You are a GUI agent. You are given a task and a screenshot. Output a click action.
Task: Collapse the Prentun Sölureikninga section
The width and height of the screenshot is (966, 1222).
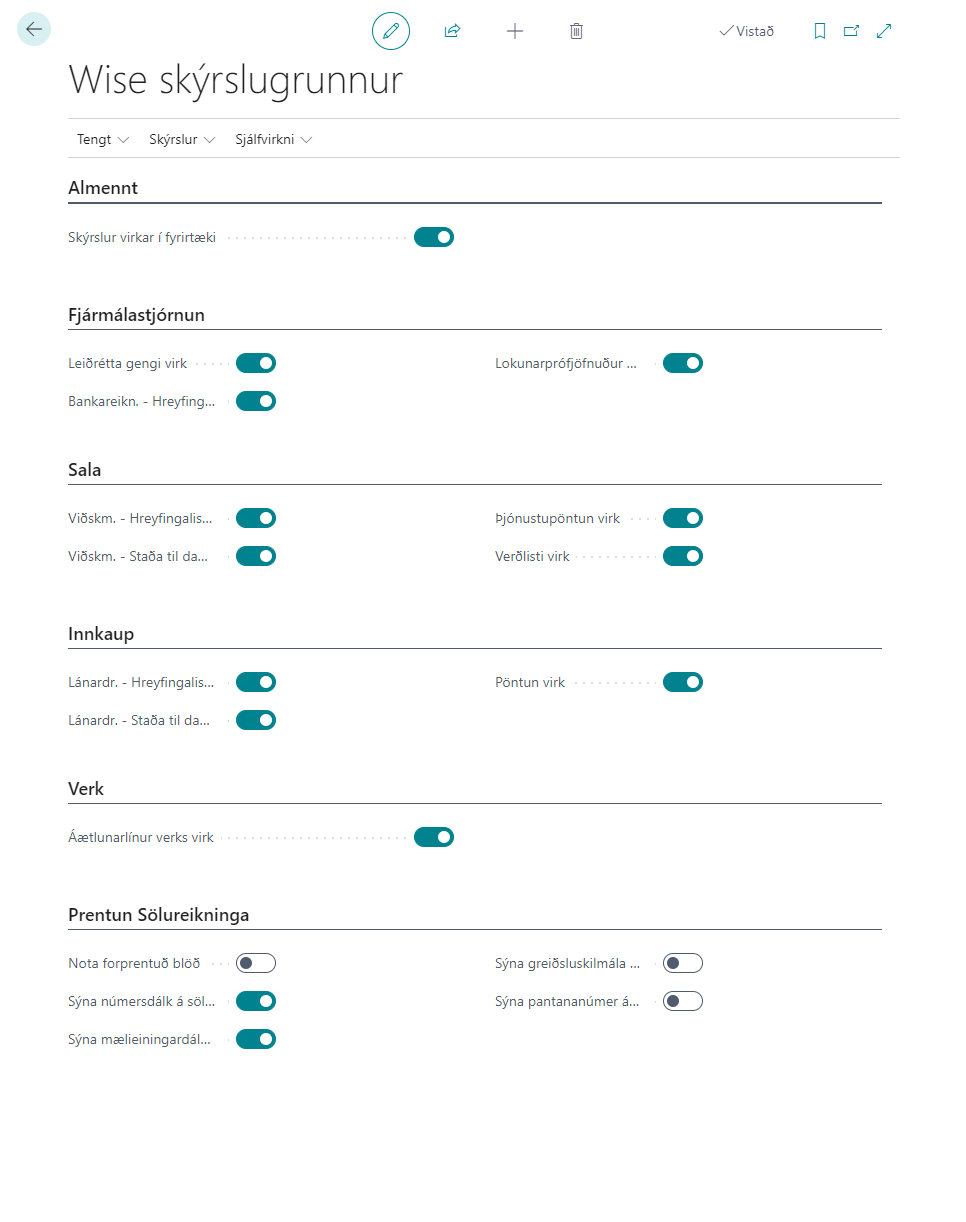[x=158, y=915]
